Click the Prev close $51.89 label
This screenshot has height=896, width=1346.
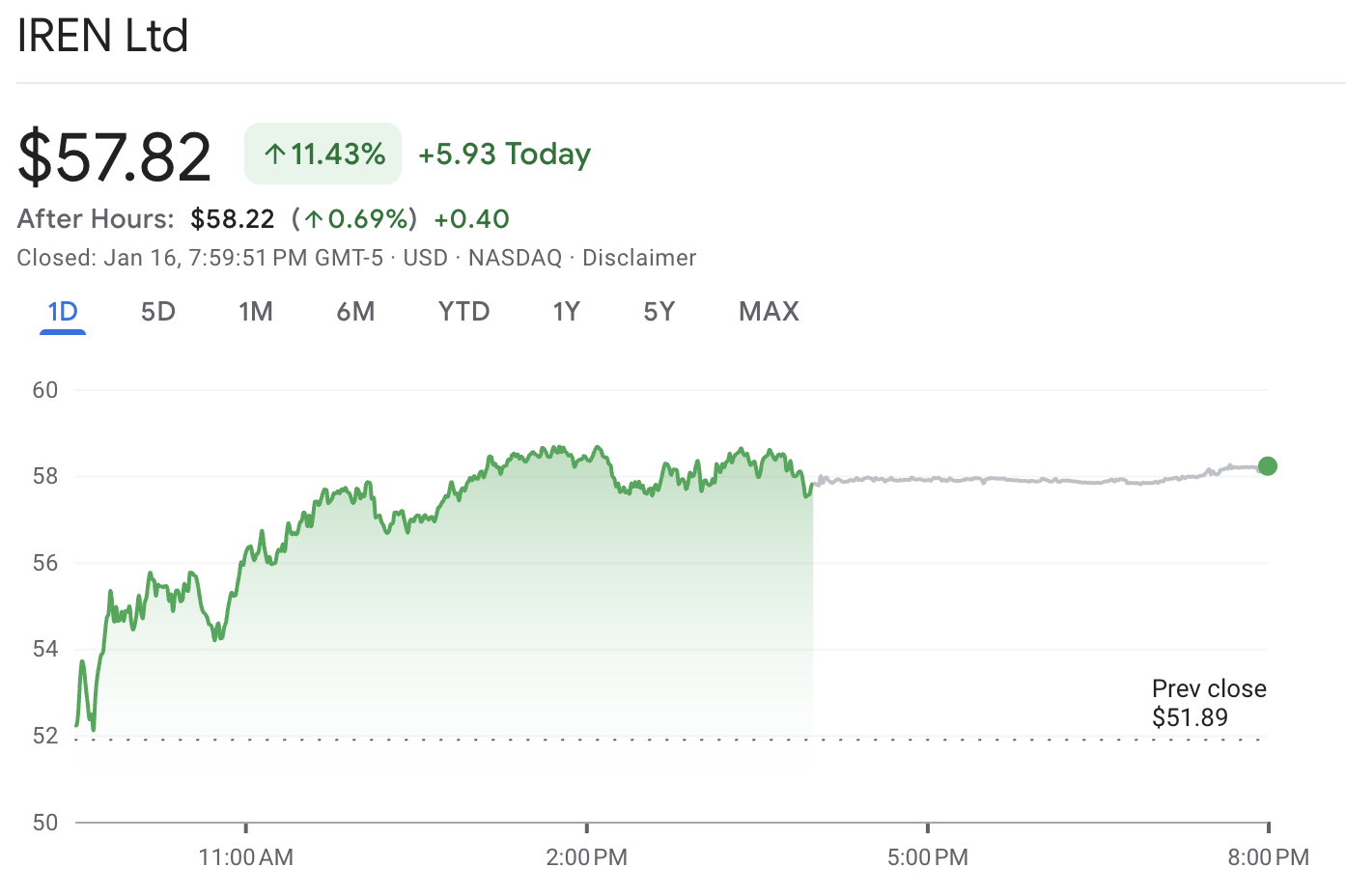[1208, 703]
